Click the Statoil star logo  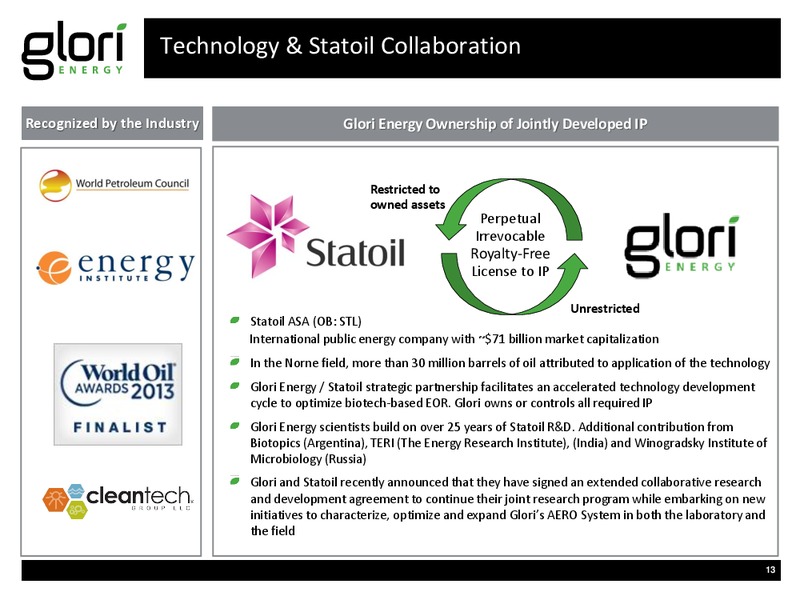[316, 236]
